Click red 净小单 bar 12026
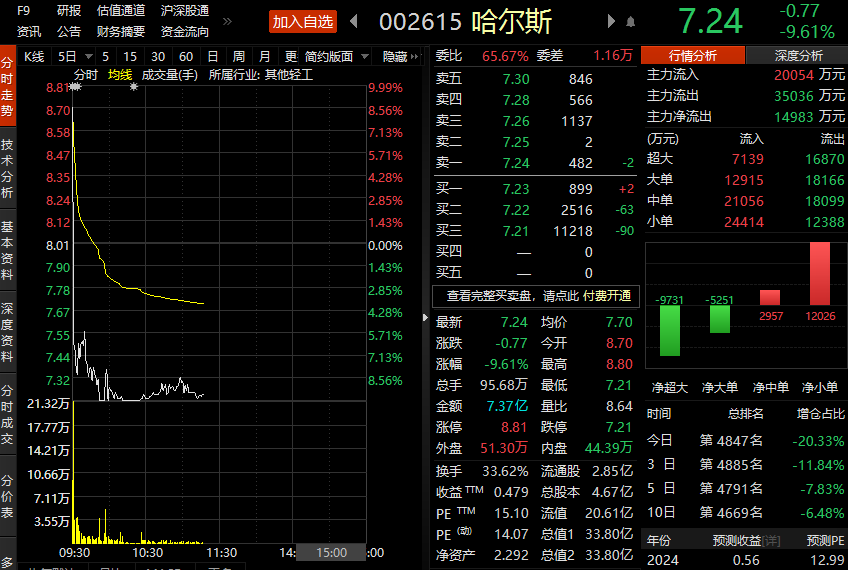This screenshot has width=848, height=570. [x=819, y=274]
